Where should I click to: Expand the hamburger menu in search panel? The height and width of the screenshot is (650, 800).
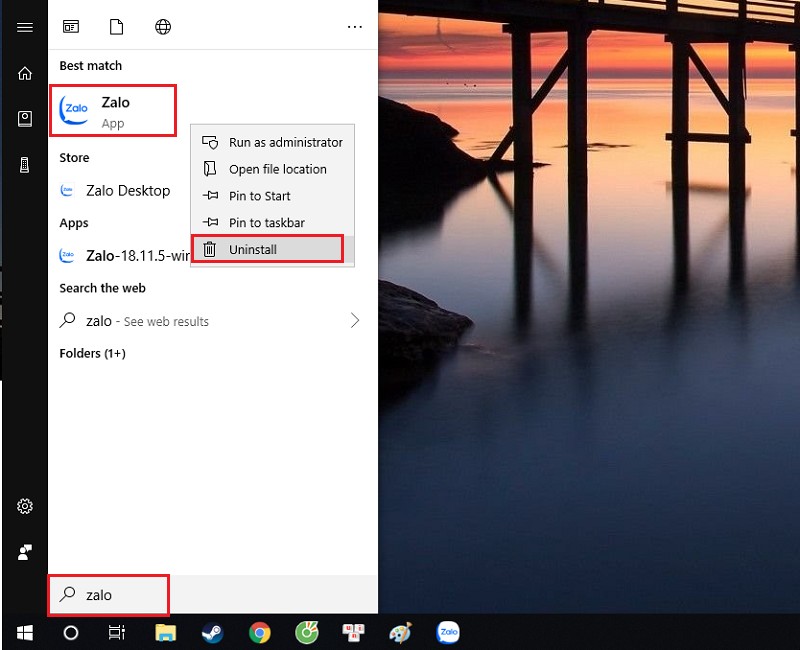pos(25,27)
